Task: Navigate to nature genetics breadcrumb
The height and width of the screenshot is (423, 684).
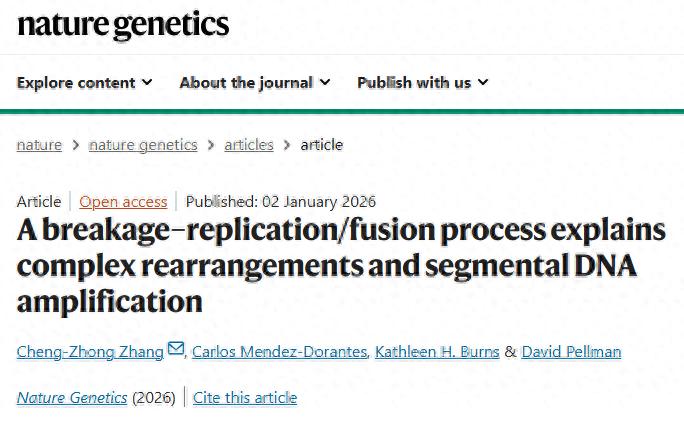Action: (143, 145)
